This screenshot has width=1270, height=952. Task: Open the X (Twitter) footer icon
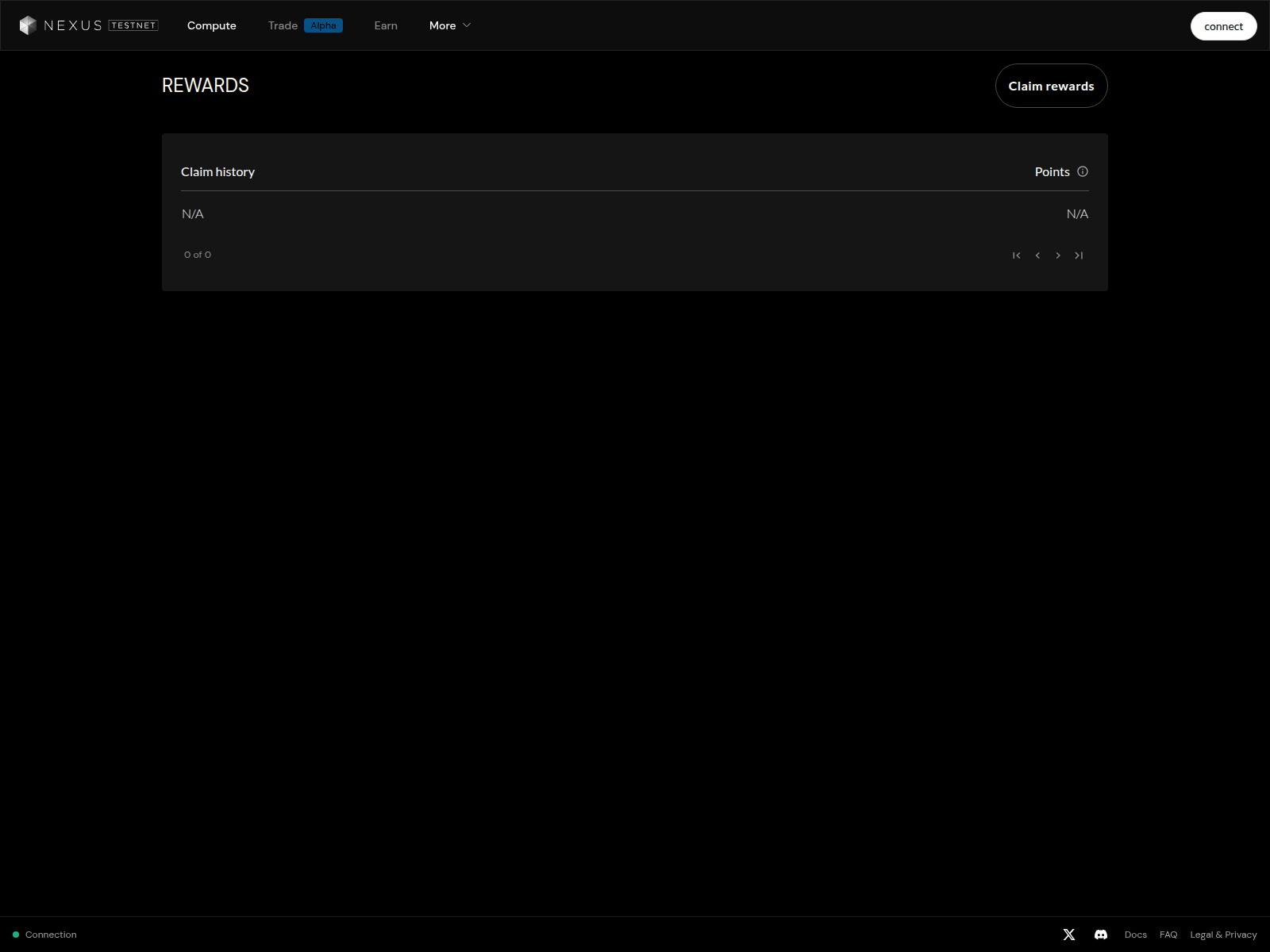pyautogui.click(x=1069, y=935)
